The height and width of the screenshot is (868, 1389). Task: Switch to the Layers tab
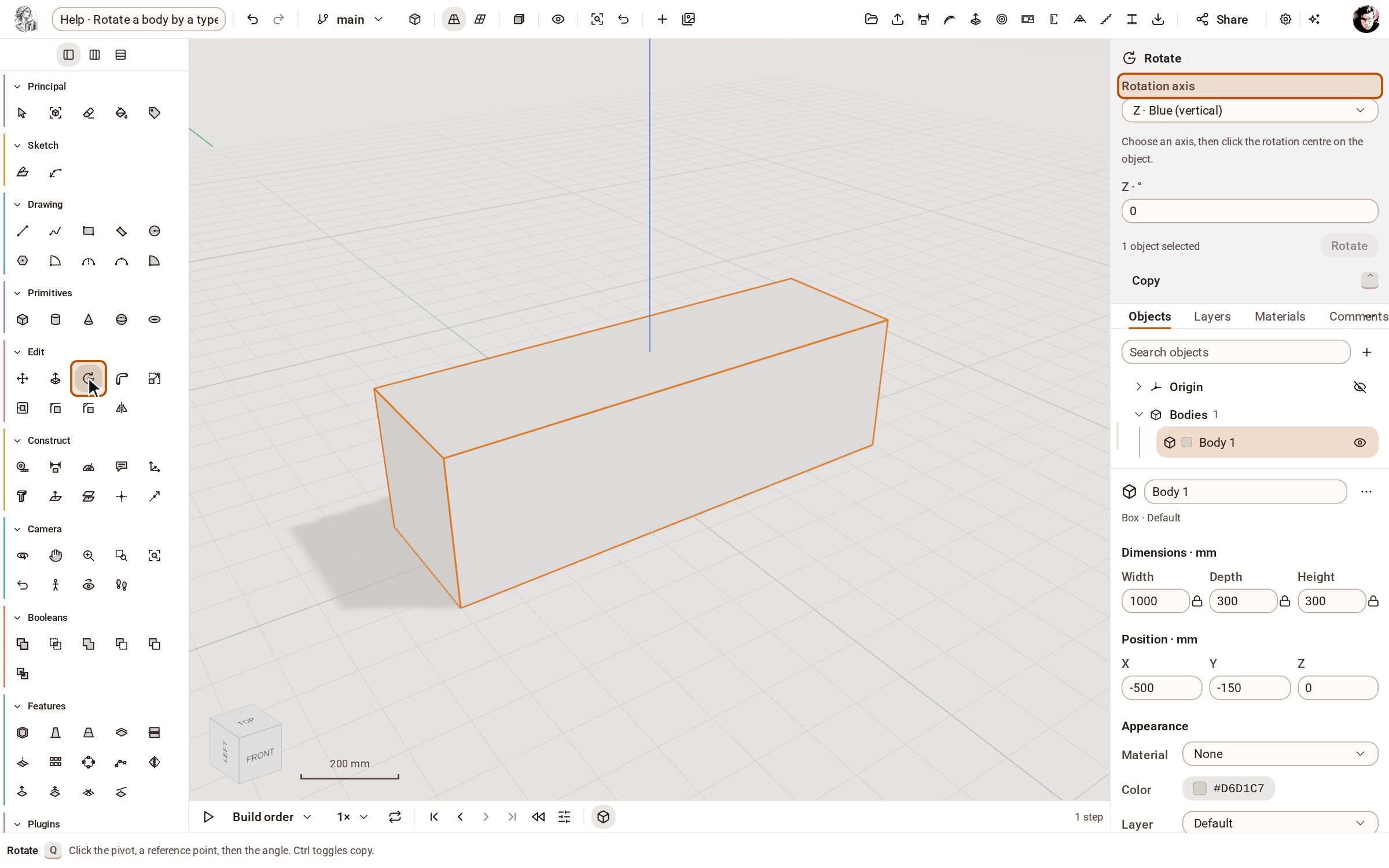(1212, 317)
